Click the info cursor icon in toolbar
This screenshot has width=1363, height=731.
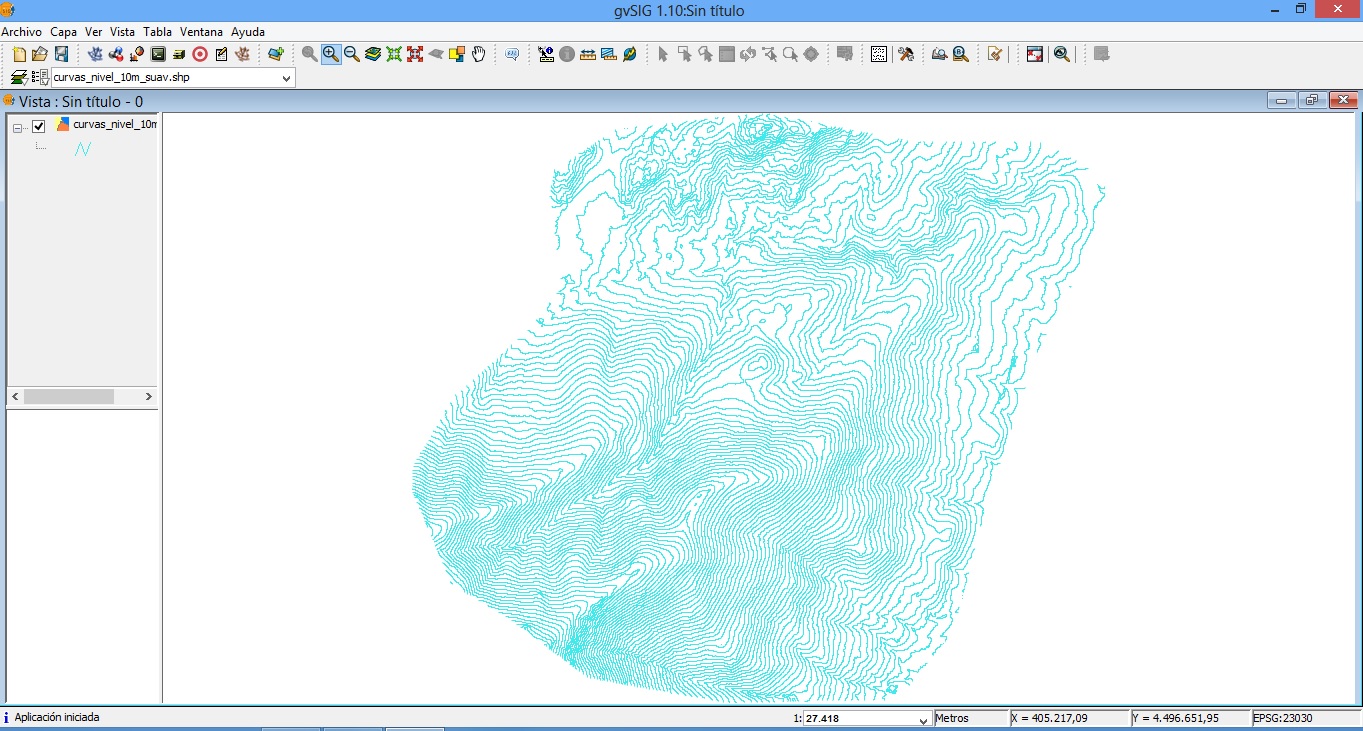coord(546,54)
